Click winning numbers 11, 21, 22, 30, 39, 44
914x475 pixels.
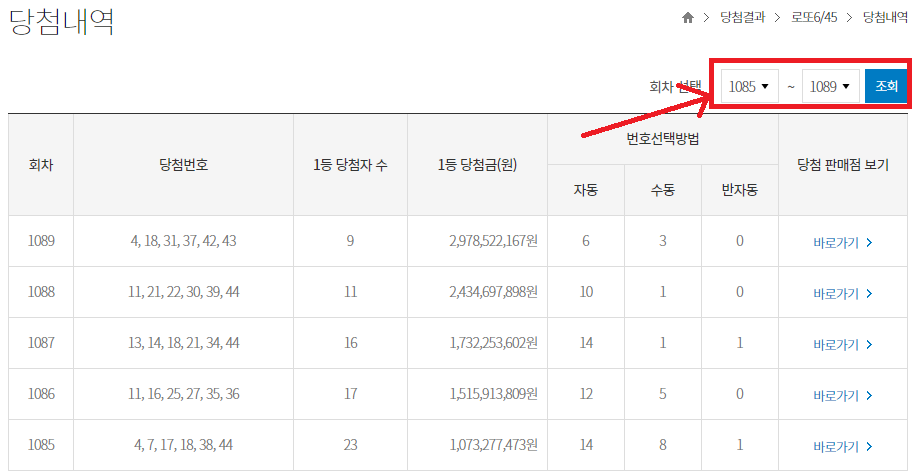click(x=184, y=292)
